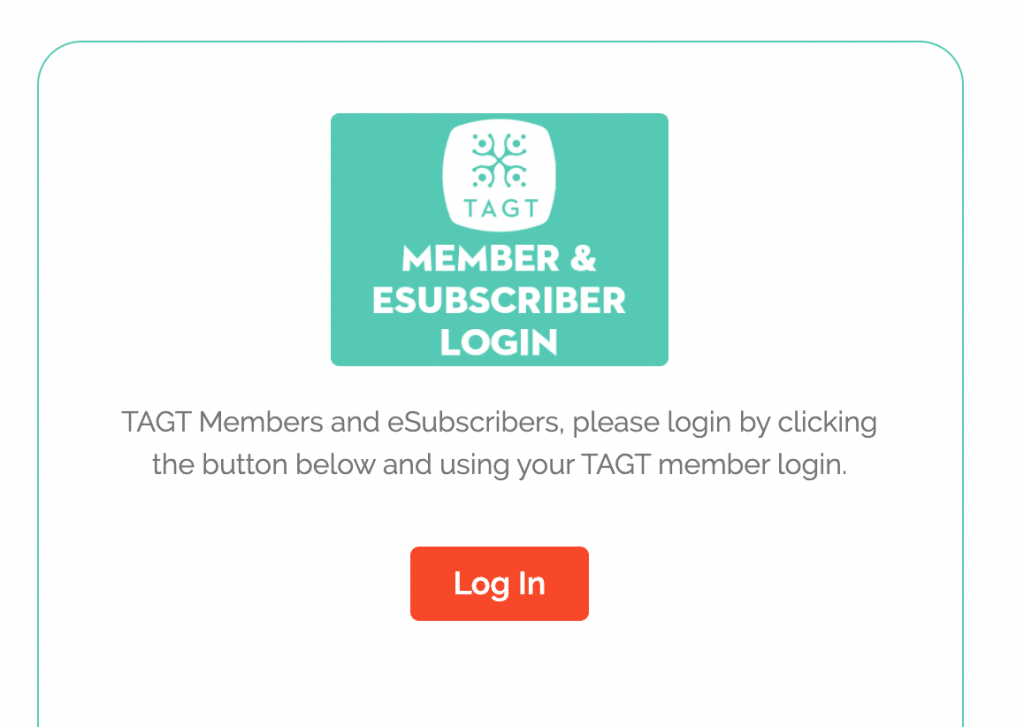This screenshot has width=1024, height=727.
Task: Click 'the button below' phrase
Action: point(264,464)
